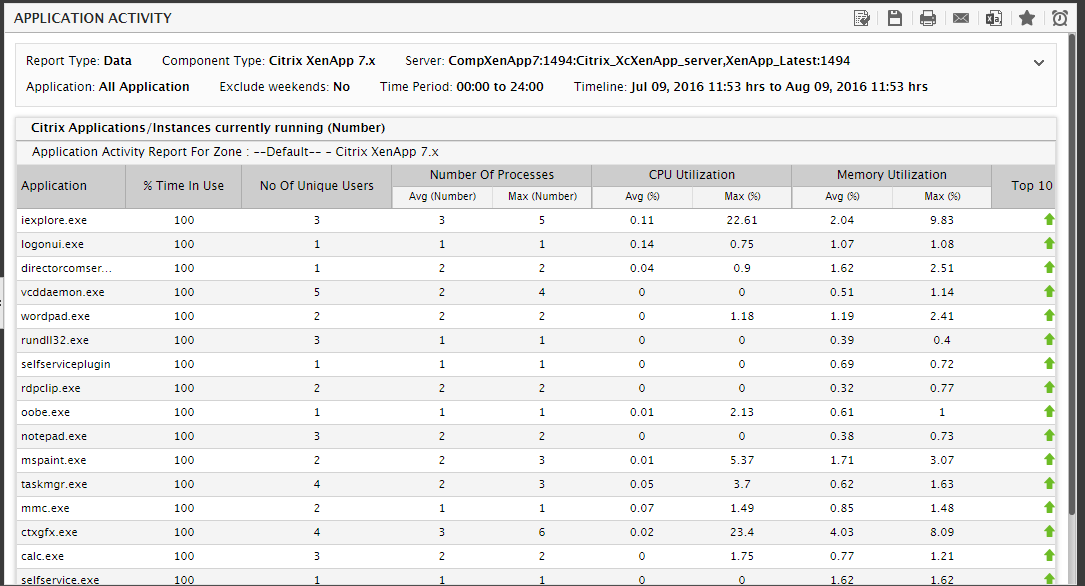Viewport: 1085px width, 586px height.
Task: Click the green arrow in mspaint.exe row
Action: [x=1049, y=459]
